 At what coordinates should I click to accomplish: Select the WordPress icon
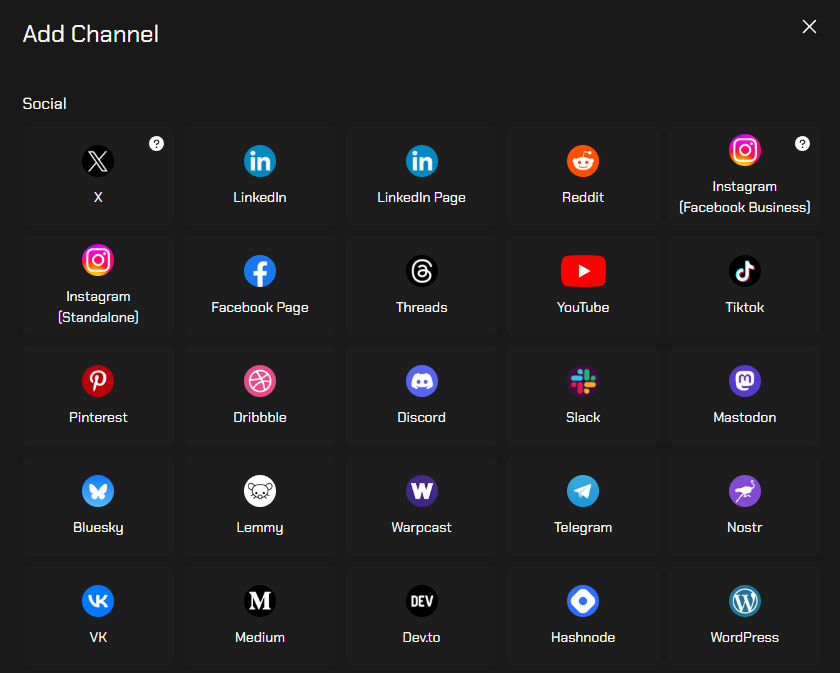coord(744,601)
